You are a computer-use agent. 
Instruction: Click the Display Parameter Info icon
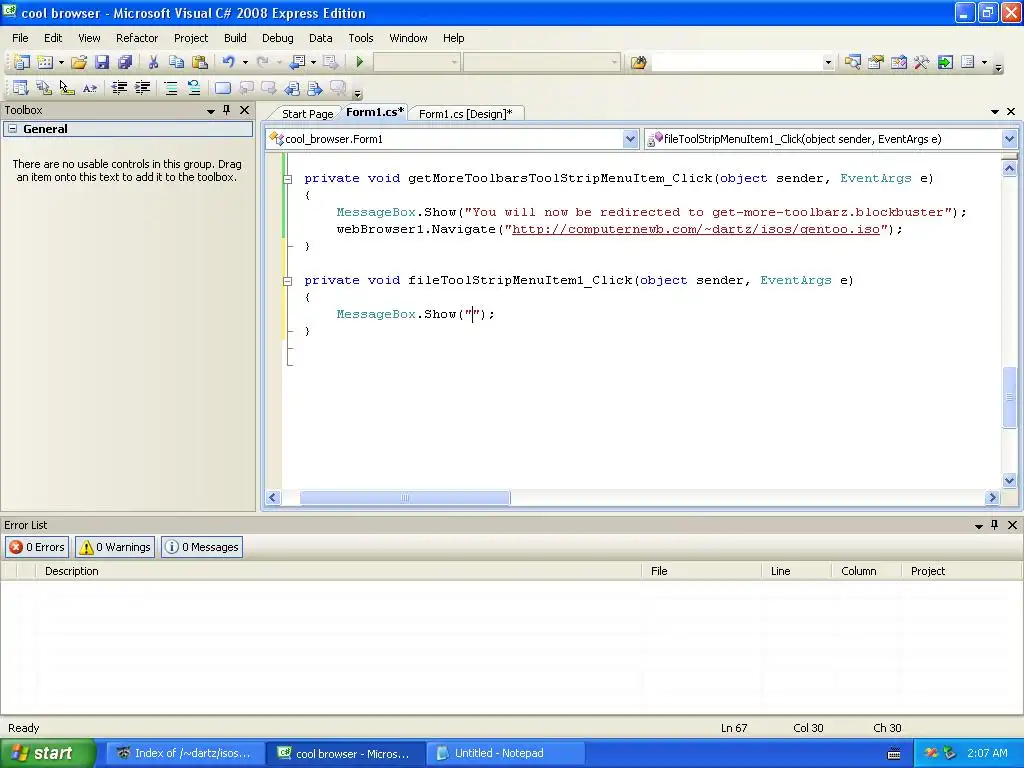pos(44,88)
